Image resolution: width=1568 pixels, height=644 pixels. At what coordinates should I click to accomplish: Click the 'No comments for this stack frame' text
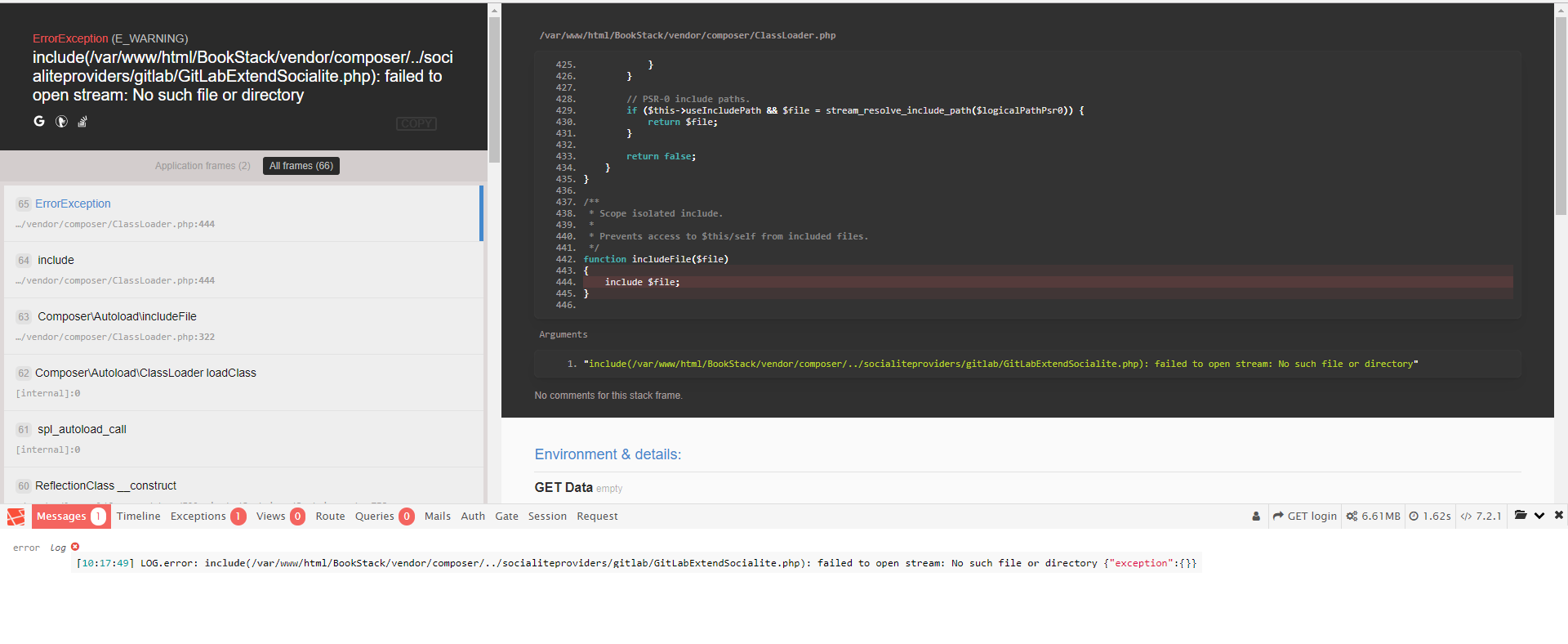coord(608,396)
